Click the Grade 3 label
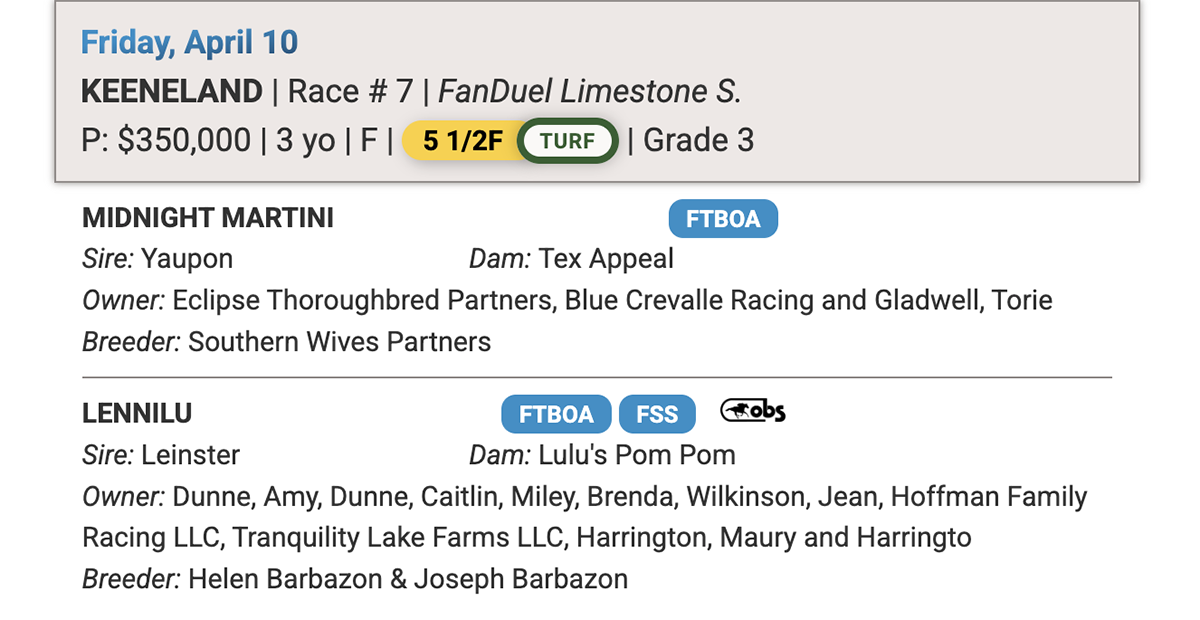This screenshot has width=1200, height=620. coord(698,141)
